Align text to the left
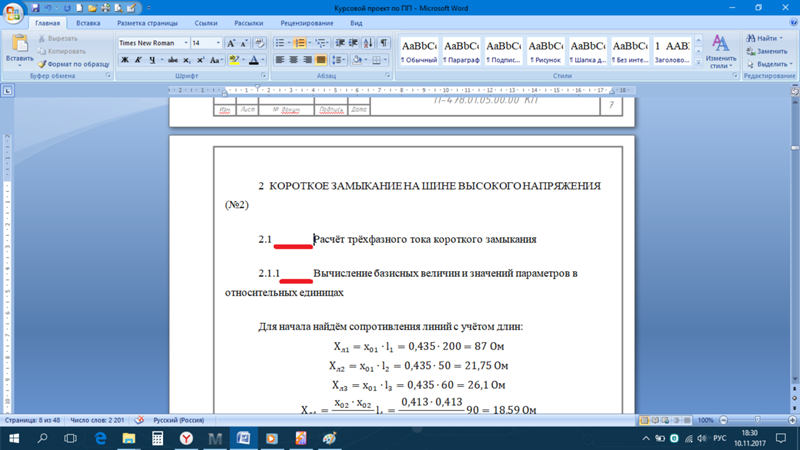The image size is (800, 450). coord(280,60)
